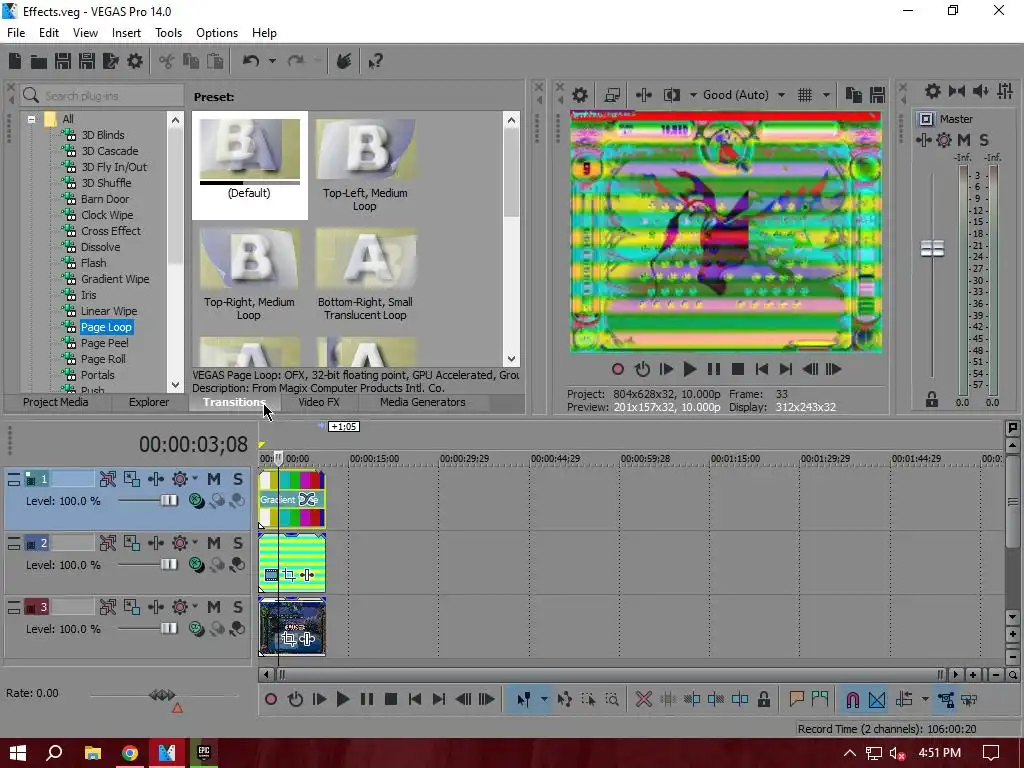
Task: Copy snapshot to clipboard in preview
Action: click(x=853, y=95)
